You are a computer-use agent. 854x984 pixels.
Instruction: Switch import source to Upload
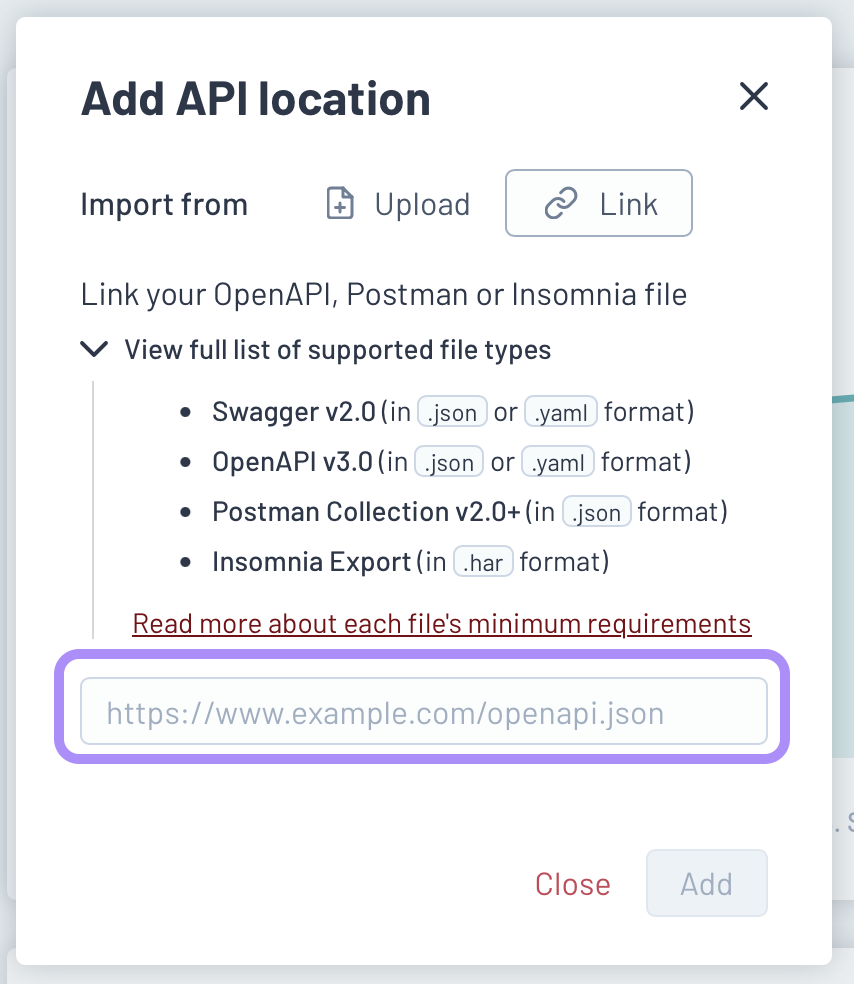[398, 204]
